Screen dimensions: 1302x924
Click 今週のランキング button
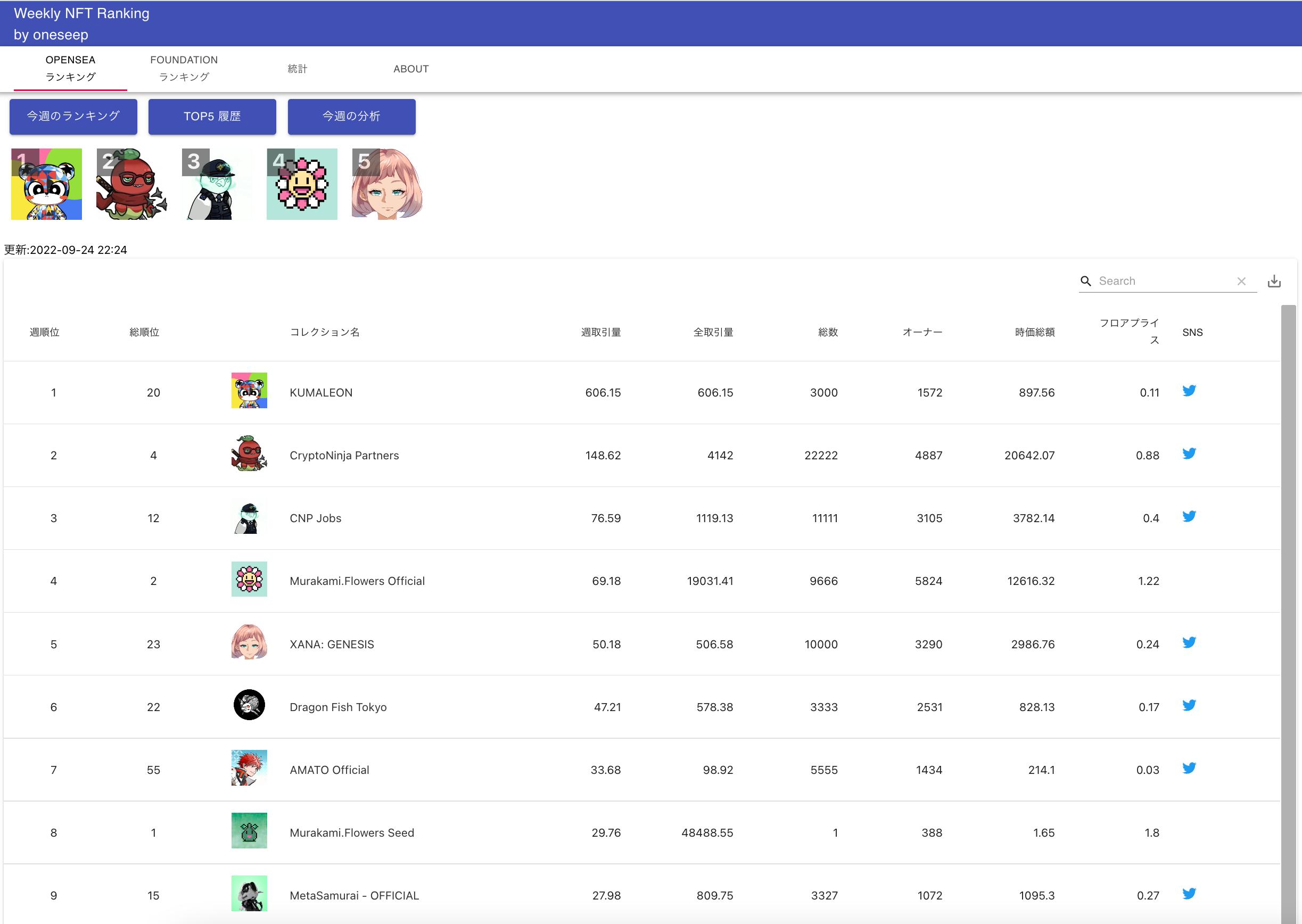(73, 117)
